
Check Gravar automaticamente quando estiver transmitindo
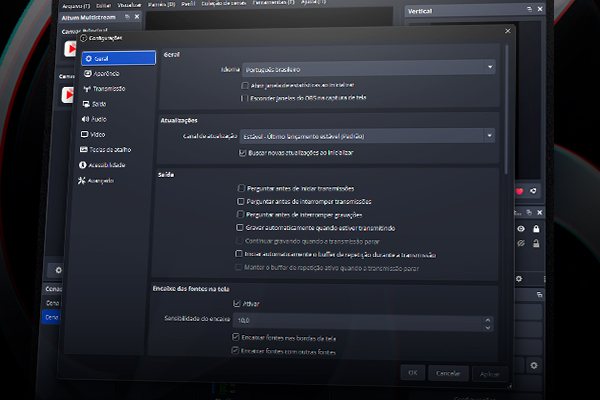click(x=240, y=228)
